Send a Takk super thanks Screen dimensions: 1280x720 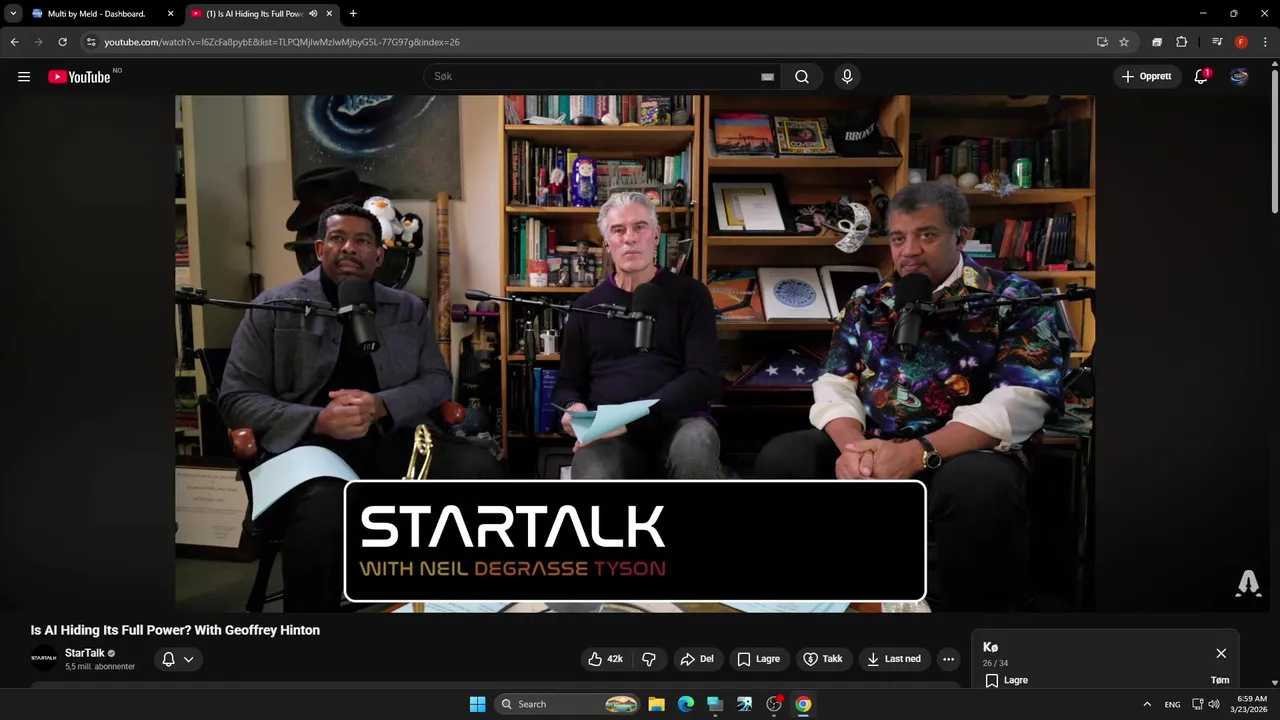823,659
